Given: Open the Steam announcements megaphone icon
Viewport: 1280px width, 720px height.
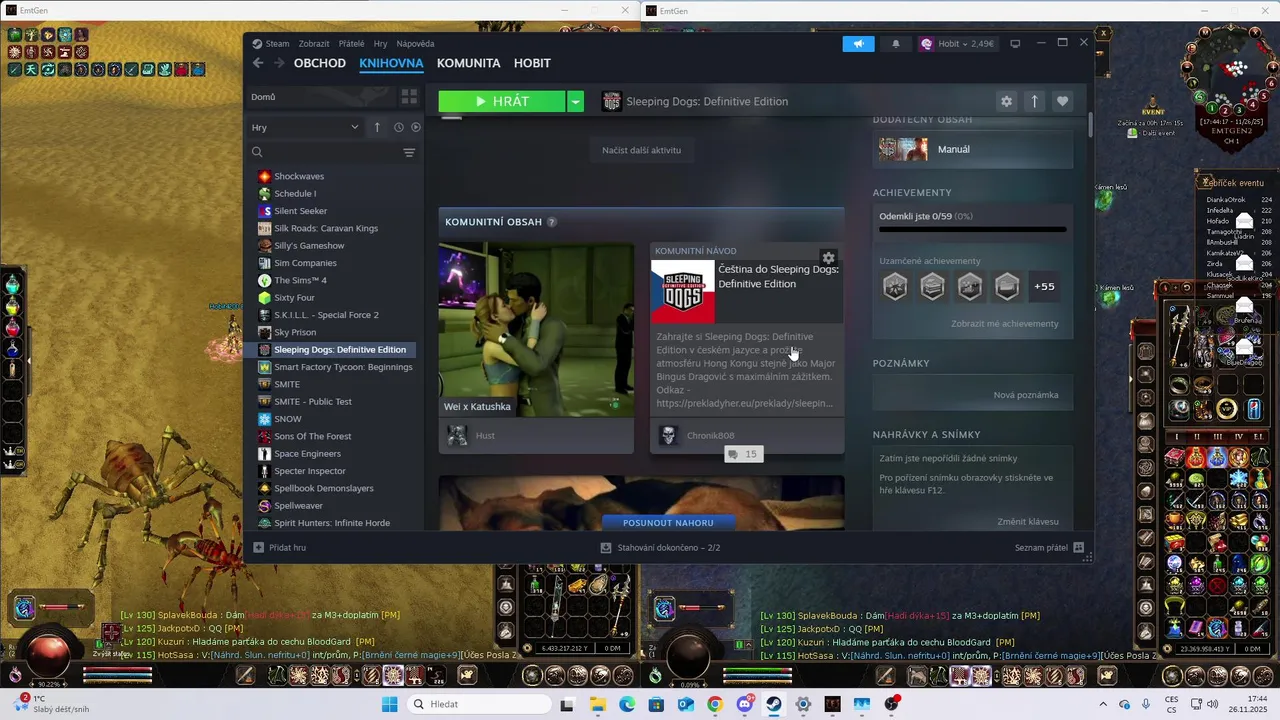Looking at the screenshot, I should (858, 44).
